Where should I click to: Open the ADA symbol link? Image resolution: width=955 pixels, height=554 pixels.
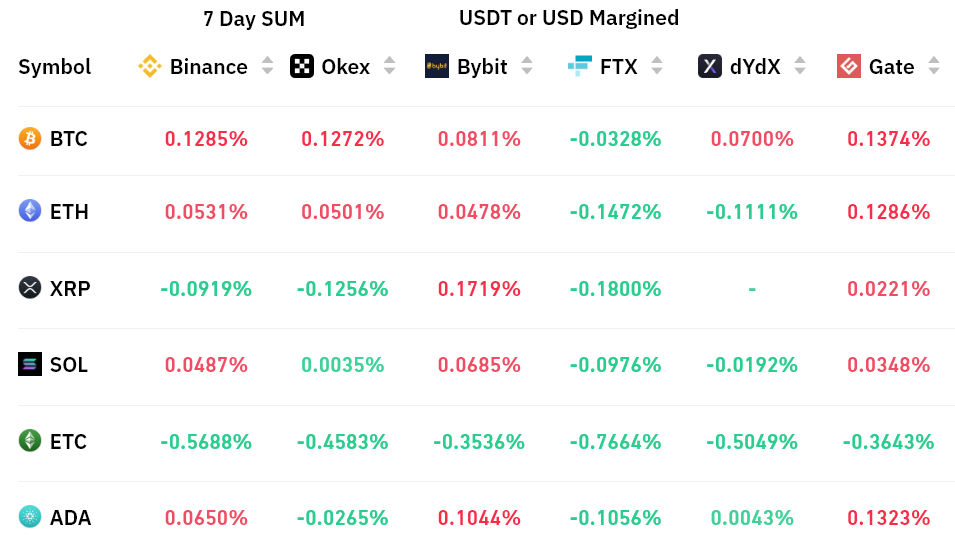click(x=70, y=518)
